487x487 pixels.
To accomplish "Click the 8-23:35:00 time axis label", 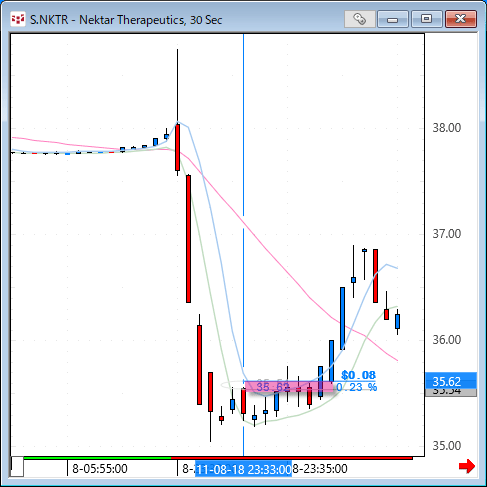I will click(320, 469).
